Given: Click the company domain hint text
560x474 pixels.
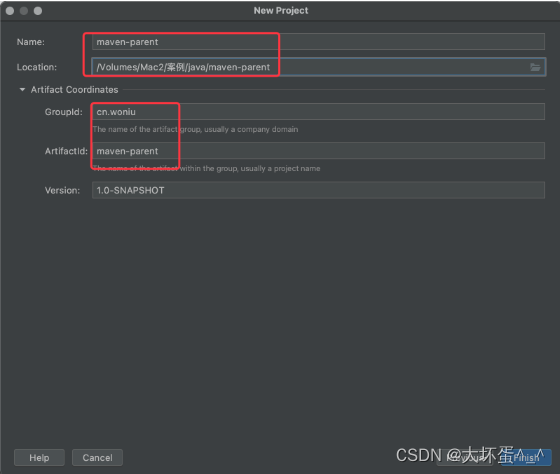Looking at the screenshot, I should pyautogui.click(x=195, y=129).
